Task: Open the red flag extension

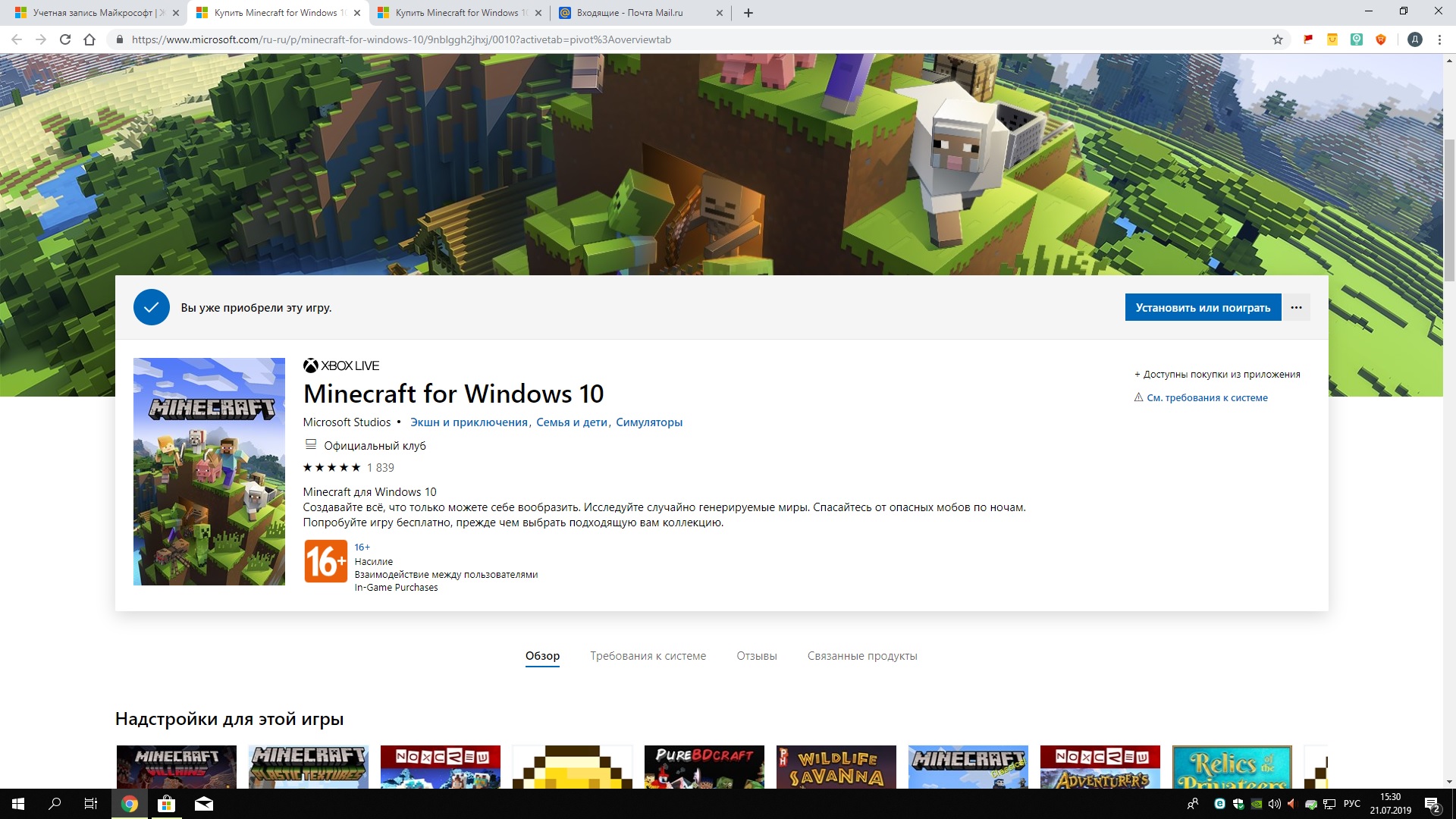Action: (x=1308, y=39)
